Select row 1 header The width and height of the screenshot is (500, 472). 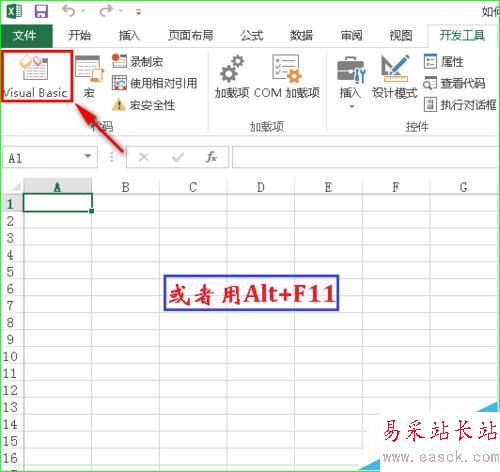pyautogui.click(x=11, y=203)
